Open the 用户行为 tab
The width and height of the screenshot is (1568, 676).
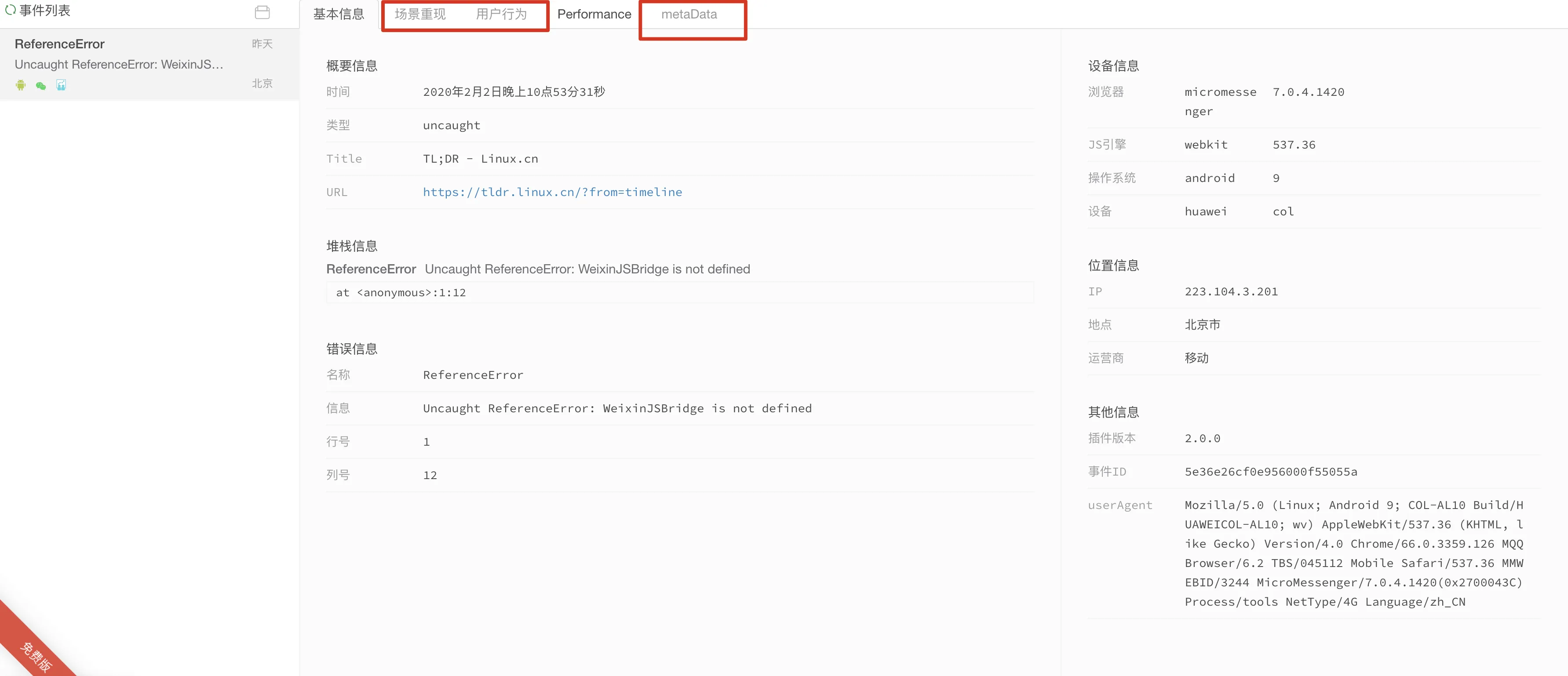tap(501, 14)
